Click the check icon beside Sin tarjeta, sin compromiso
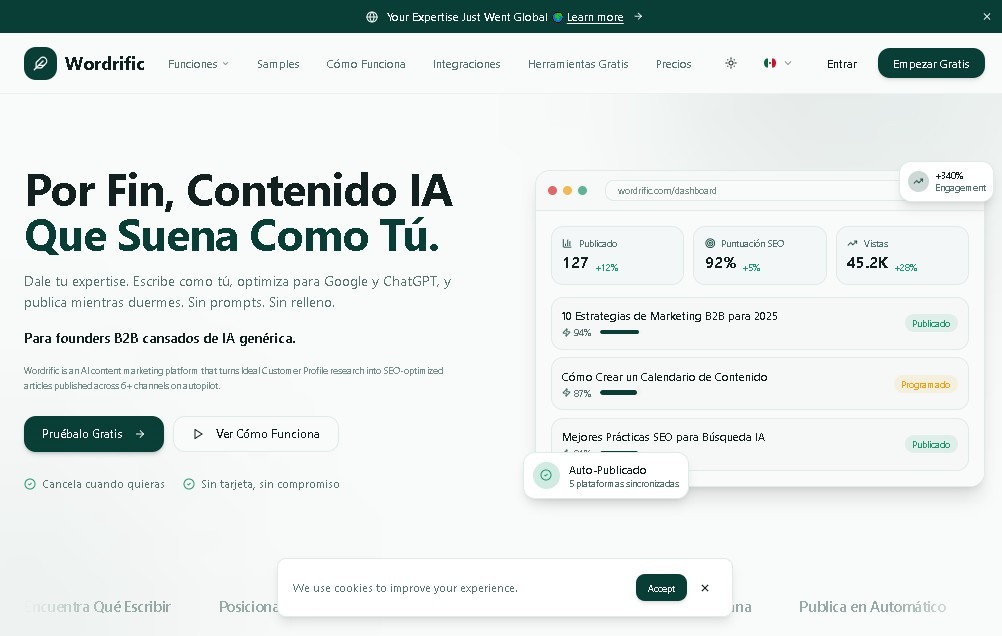Viewport: 1002px width, 636px height. coord(189,484)
